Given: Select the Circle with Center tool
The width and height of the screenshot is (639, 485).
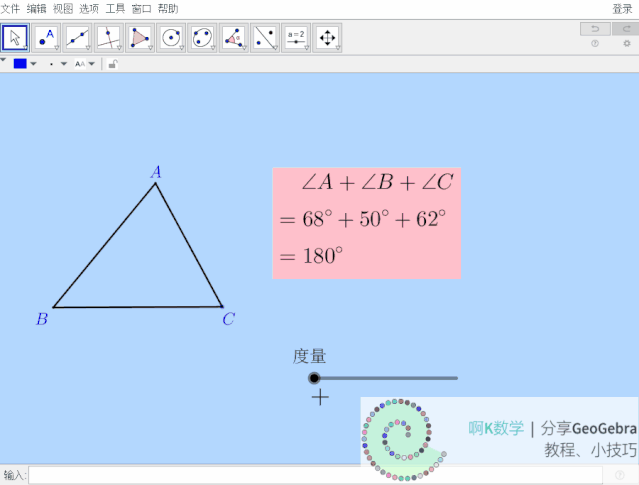Looking at the screenshot, I should point(171,38).
